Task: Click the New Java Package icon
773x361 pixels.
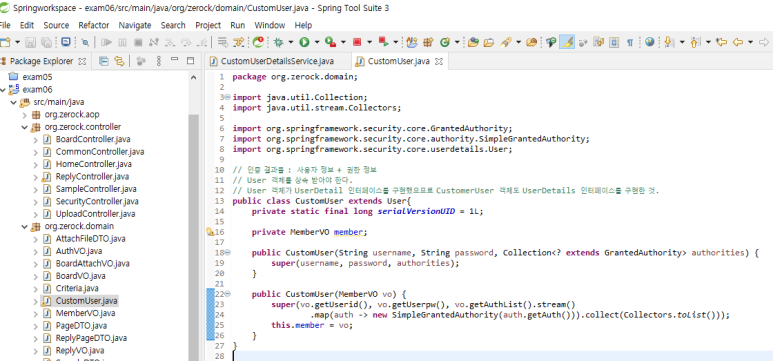Action: click(428, 42)
